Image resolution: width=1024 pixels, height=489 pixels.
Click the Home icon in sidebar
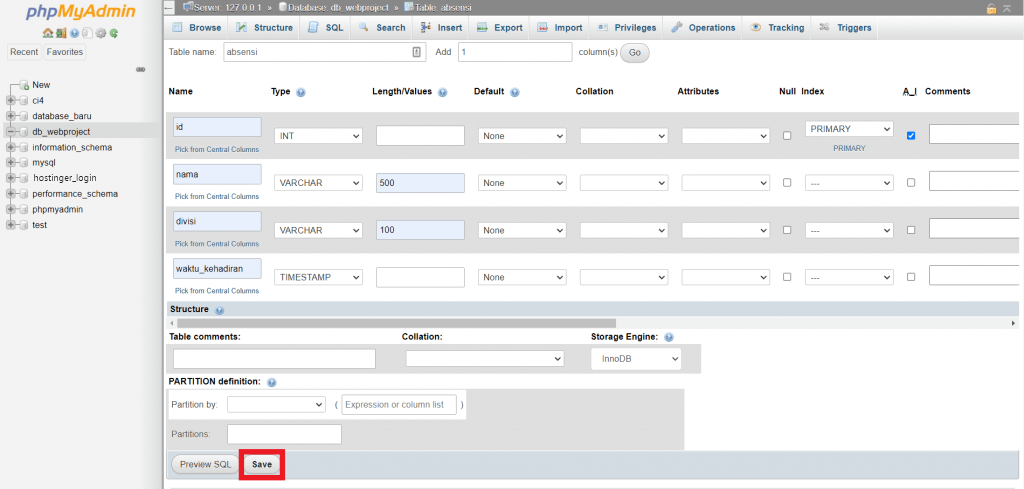point(47,33)
